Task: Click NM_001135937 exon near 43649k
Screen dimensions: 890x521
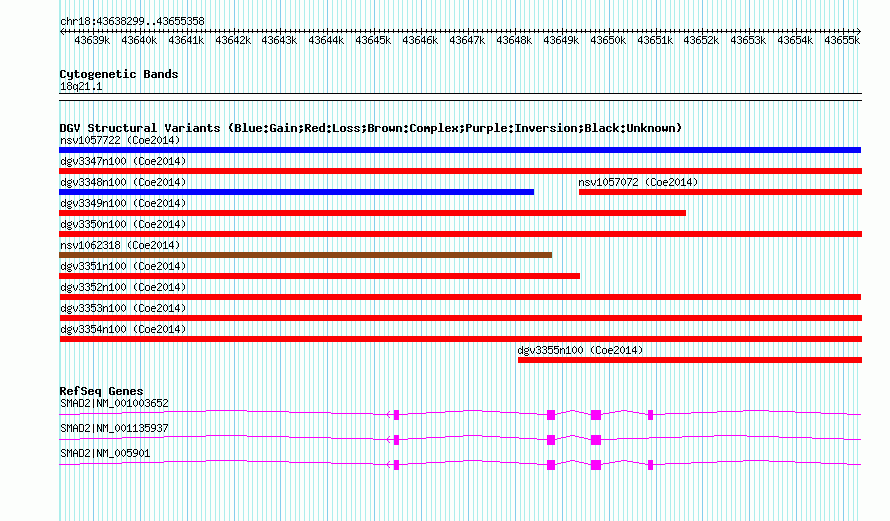Action: point(551,440)
